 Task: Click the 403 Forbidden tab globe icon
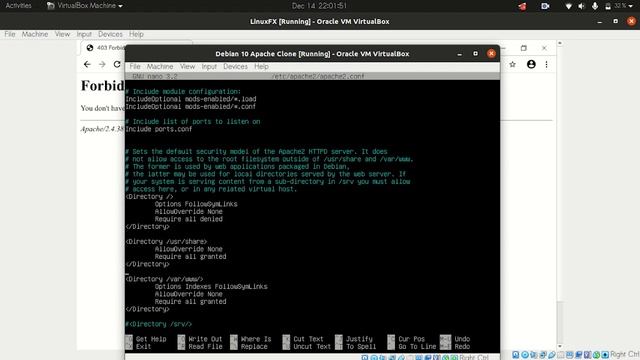coord(90,48)
